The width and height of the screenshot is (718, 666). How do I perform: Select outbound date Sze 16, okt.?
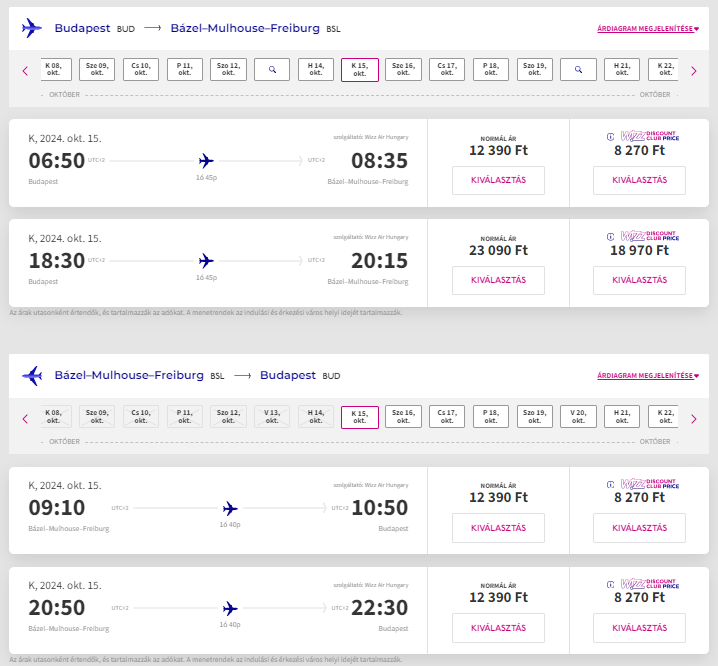point(404,70)
